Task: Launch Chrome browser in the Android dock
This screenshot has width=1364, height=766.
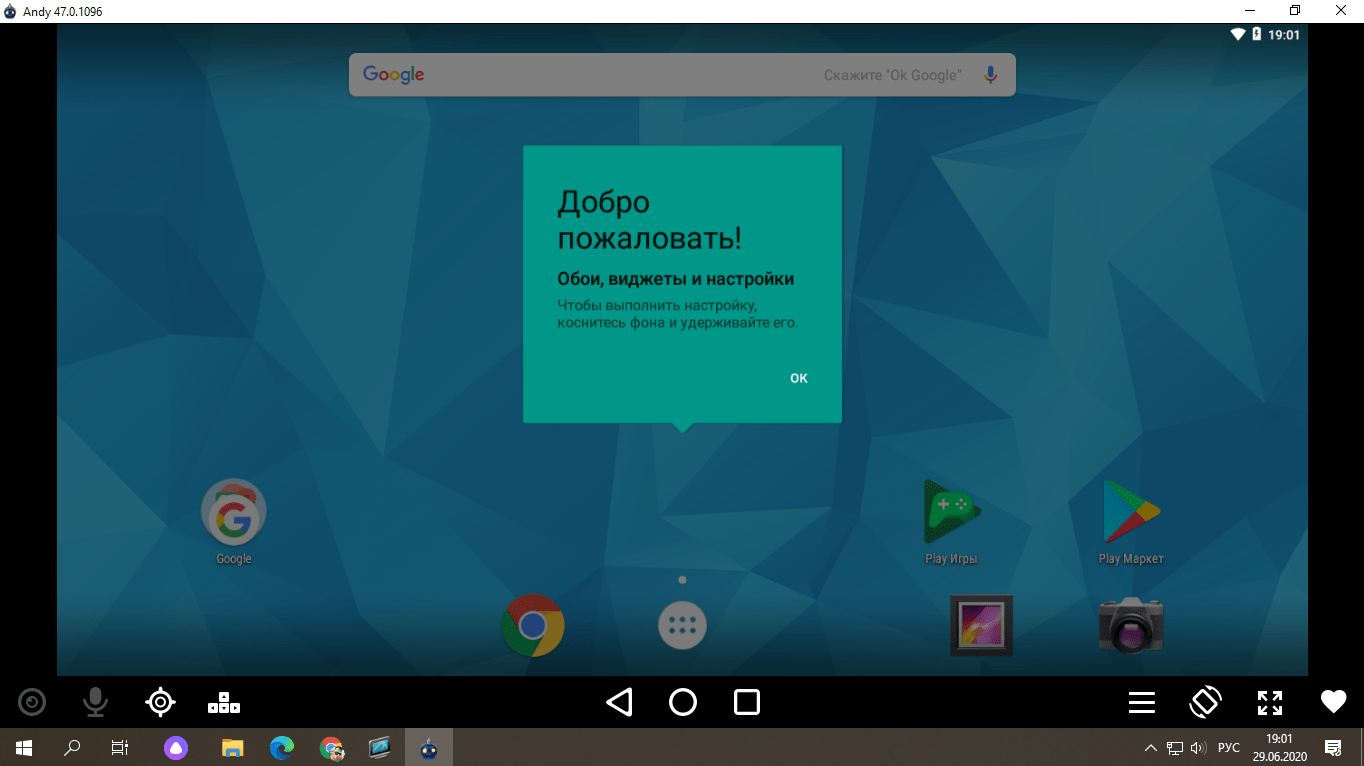Action: [533, 625]
